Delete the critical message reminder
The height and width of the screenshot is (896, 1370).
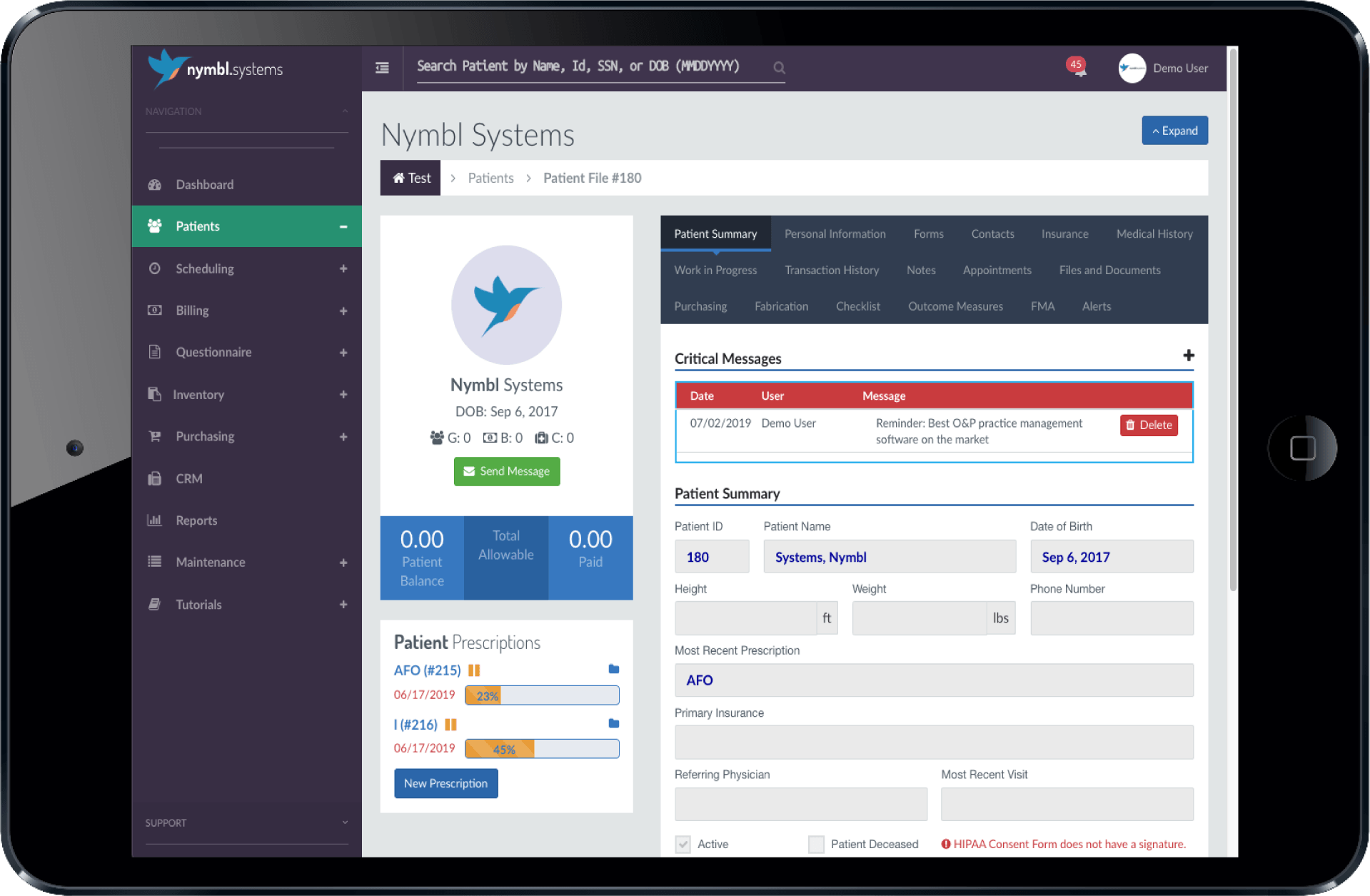point(1148,425)
